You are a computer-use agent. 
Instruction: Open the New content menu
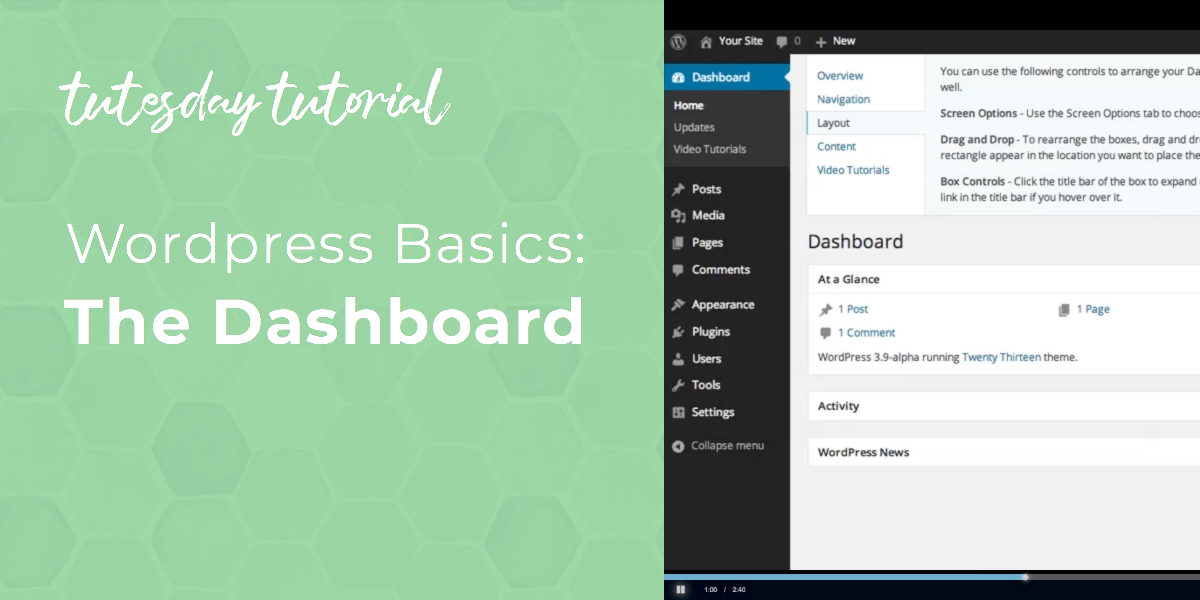(836, 41)
